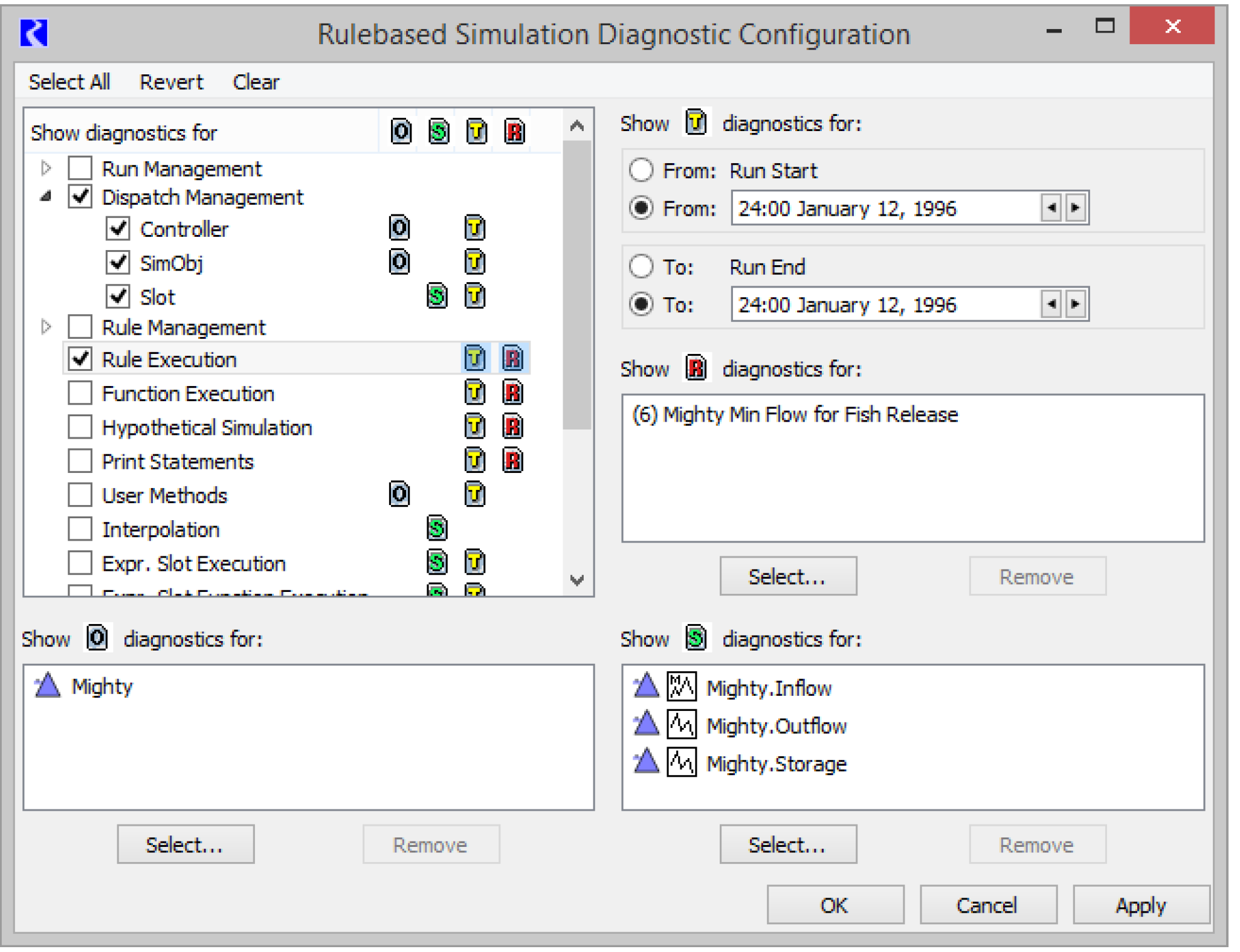
Task: Enable the Function Execution checkbox
Action: [80, 393]
